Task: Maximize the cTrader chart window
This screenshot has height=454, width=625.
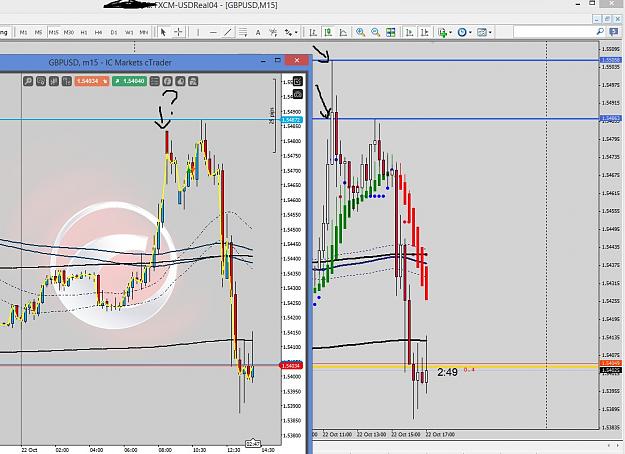Action: coord(278,61)
